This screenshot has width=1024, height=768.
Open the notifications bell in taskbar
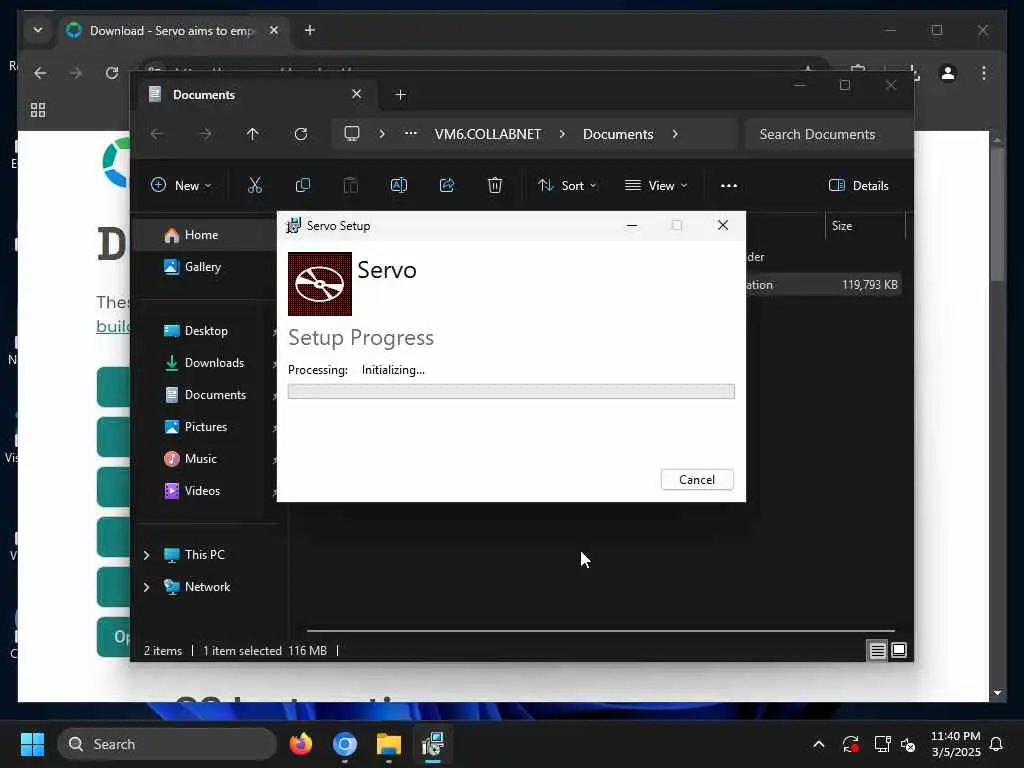[997, 744]
